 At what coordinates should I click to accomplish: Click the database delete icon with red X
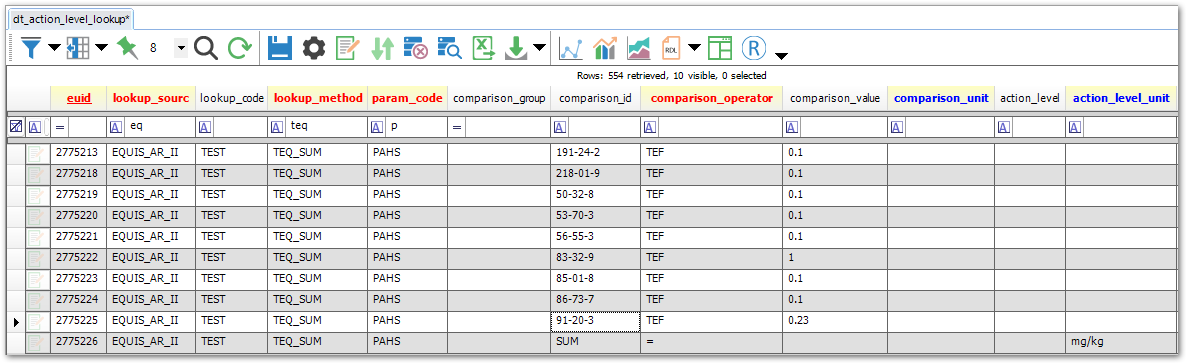(x=416, y=48)
